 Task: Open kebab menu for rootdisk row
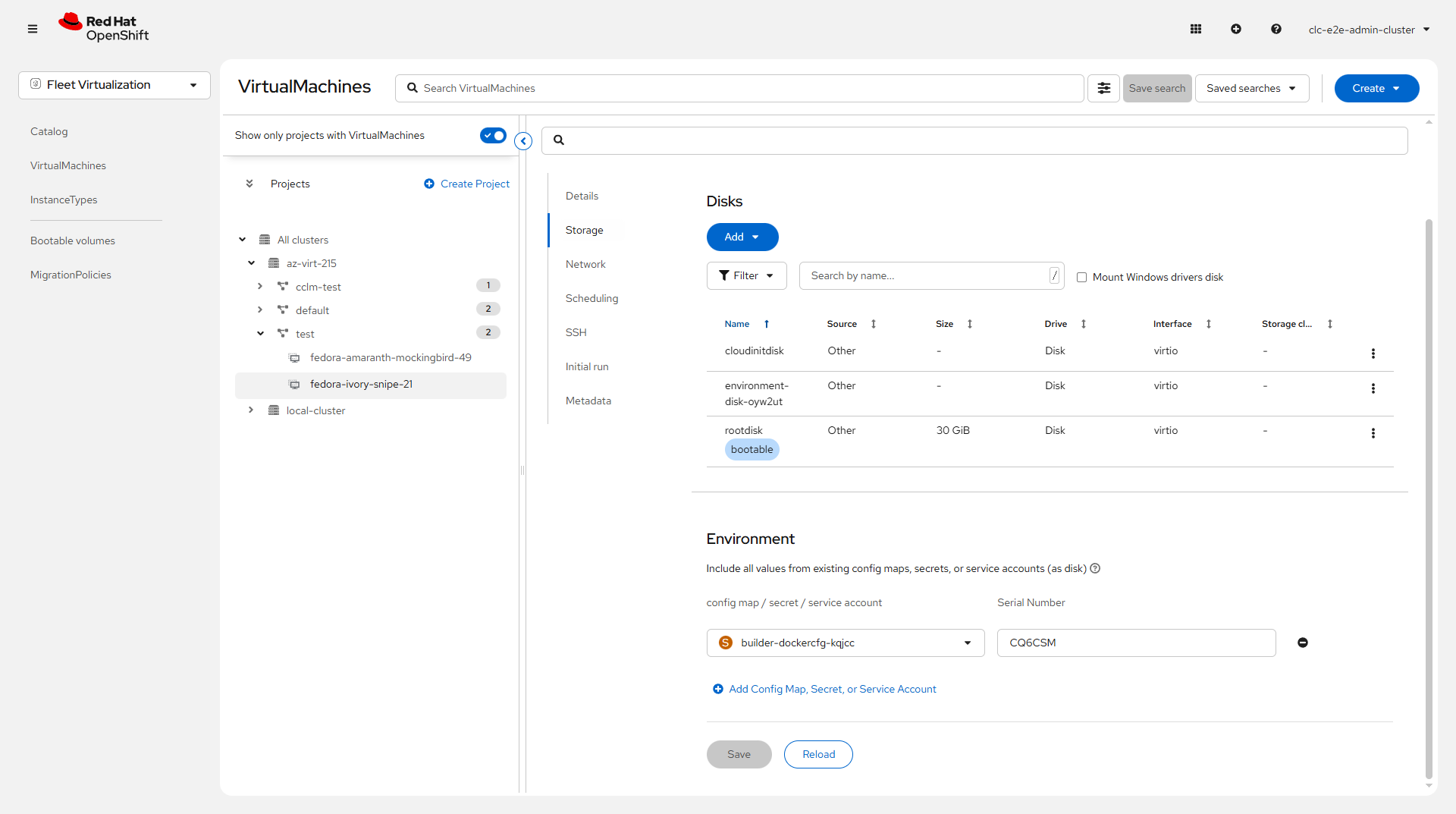tap(1373, 433)
